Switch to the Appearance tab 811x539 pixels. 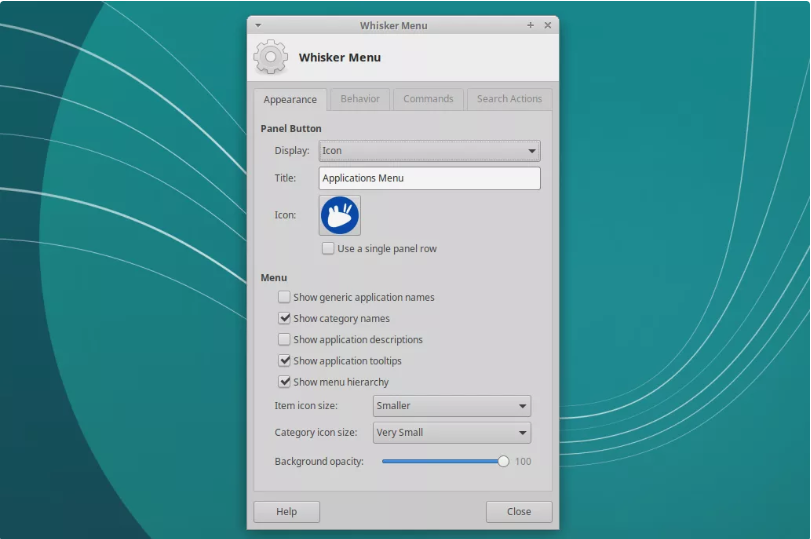point(290,99)
